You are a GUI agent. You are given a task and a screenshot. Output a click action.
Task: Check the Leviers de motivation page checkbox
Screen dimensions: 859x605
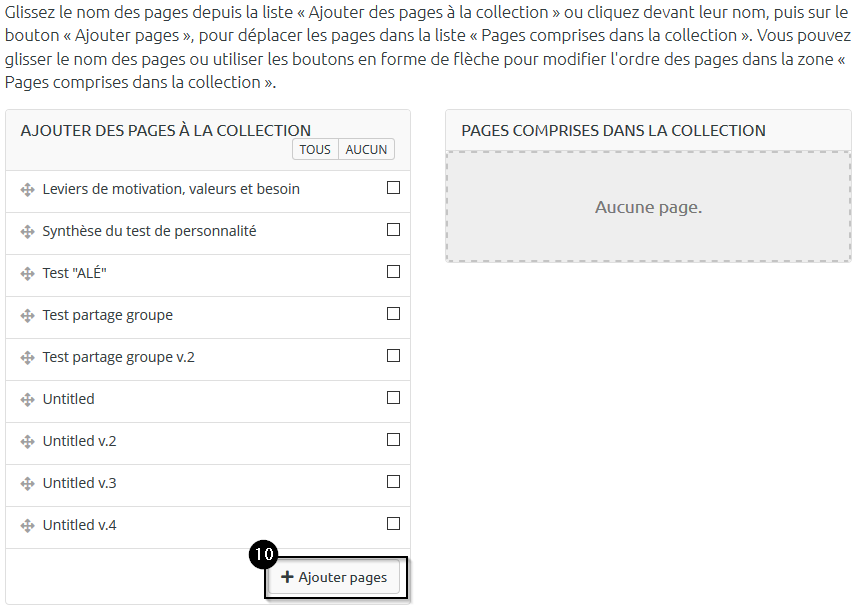(x=393, y=188)
